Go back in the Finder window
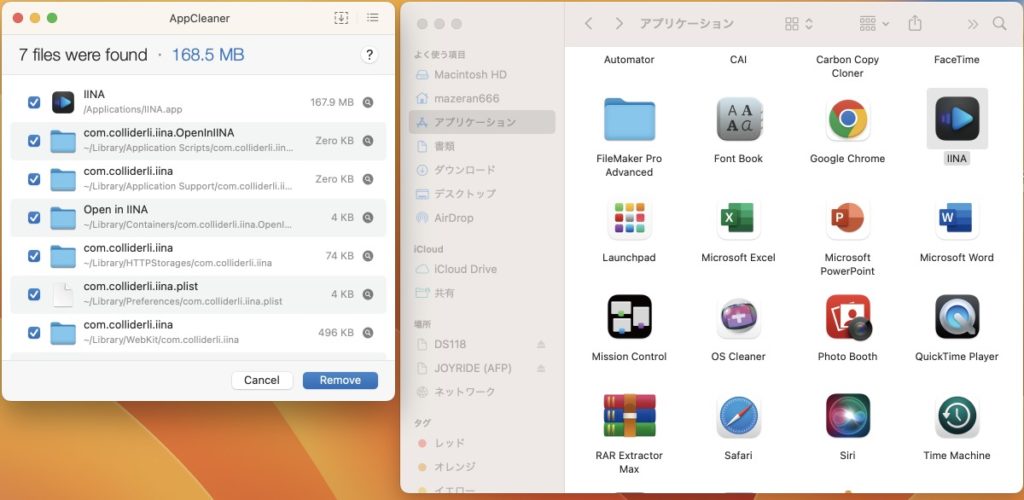The height and width of the screenshot is (500, 1024). pyautogui.click(x=588, y=23)
